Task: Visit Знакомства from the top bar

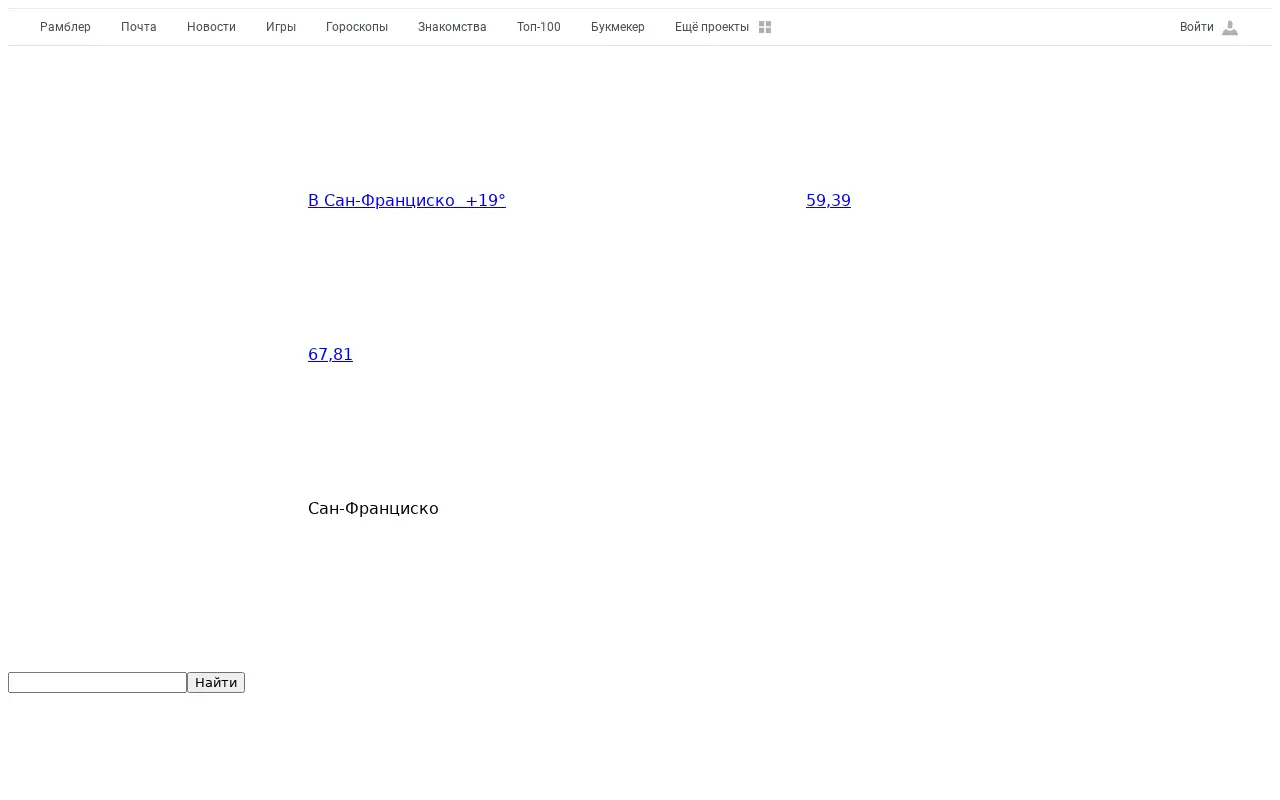Action: pyautogui.click(x=452, y=27)
